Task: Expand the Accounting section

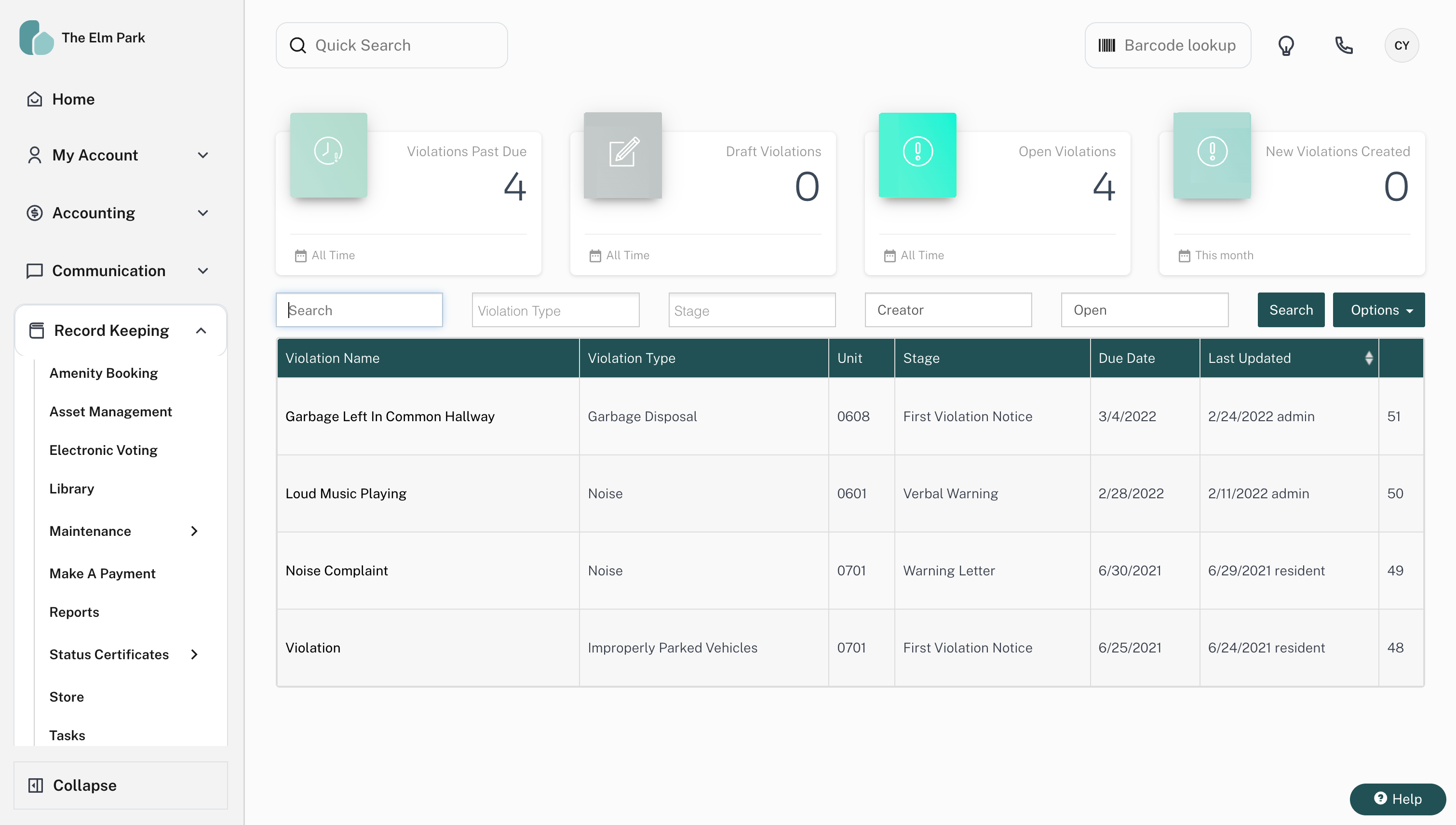Action: click(x=203, y=213)
